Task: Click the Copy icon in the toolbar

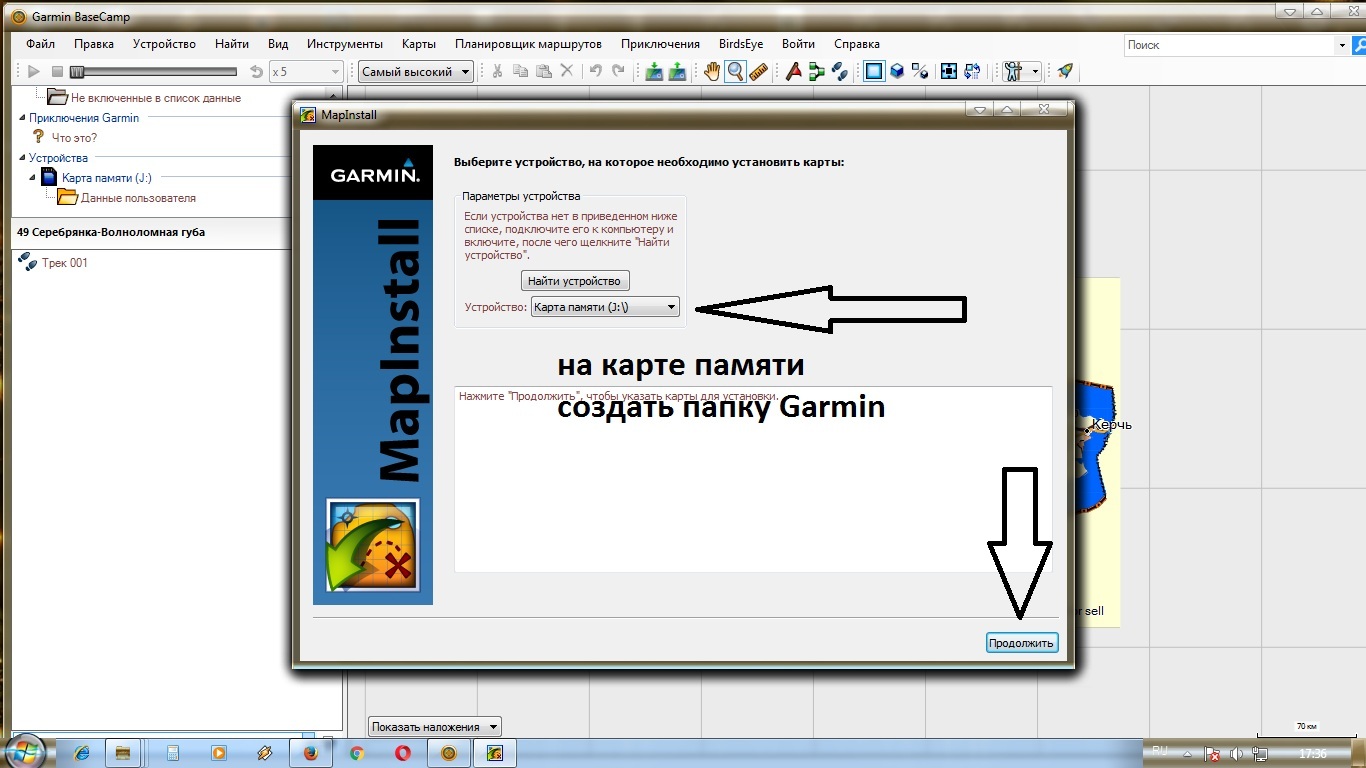Action: tap(520, 72)
